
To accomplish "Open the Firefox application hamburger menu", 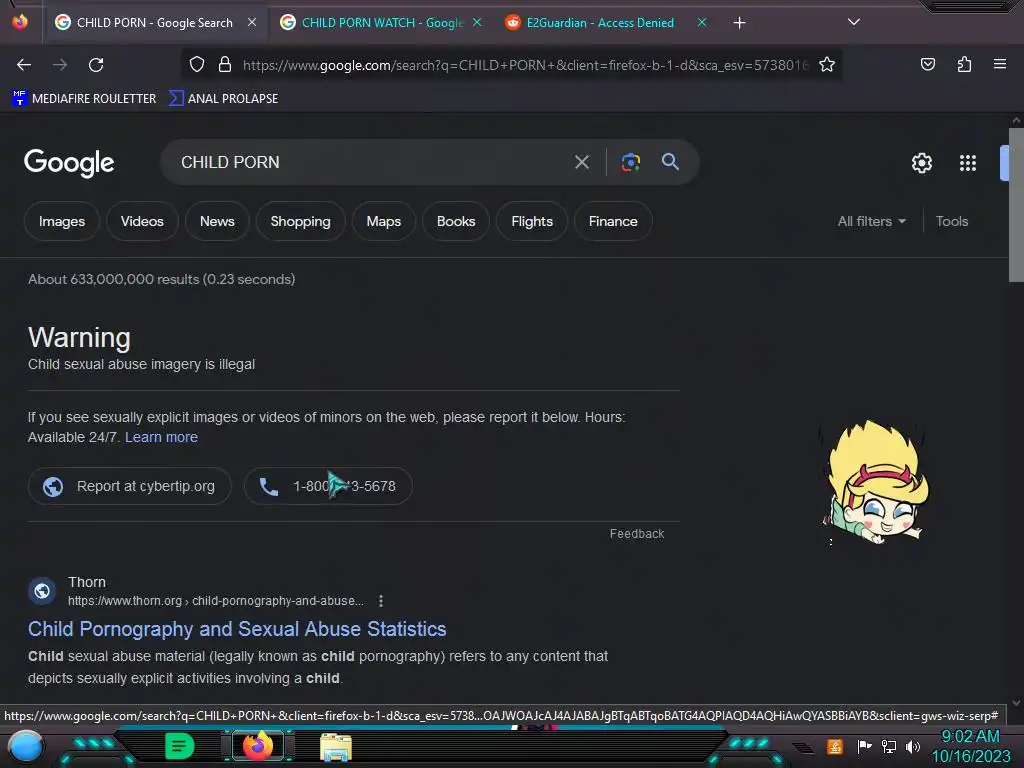I will 999,64.
